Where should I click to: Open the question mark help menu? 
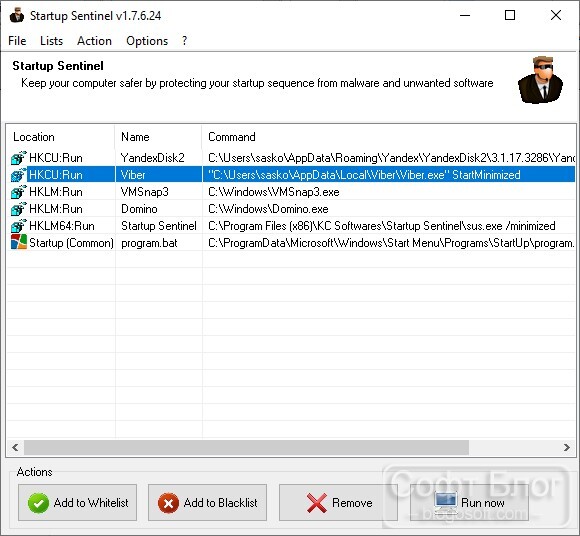tap(185, 41)
